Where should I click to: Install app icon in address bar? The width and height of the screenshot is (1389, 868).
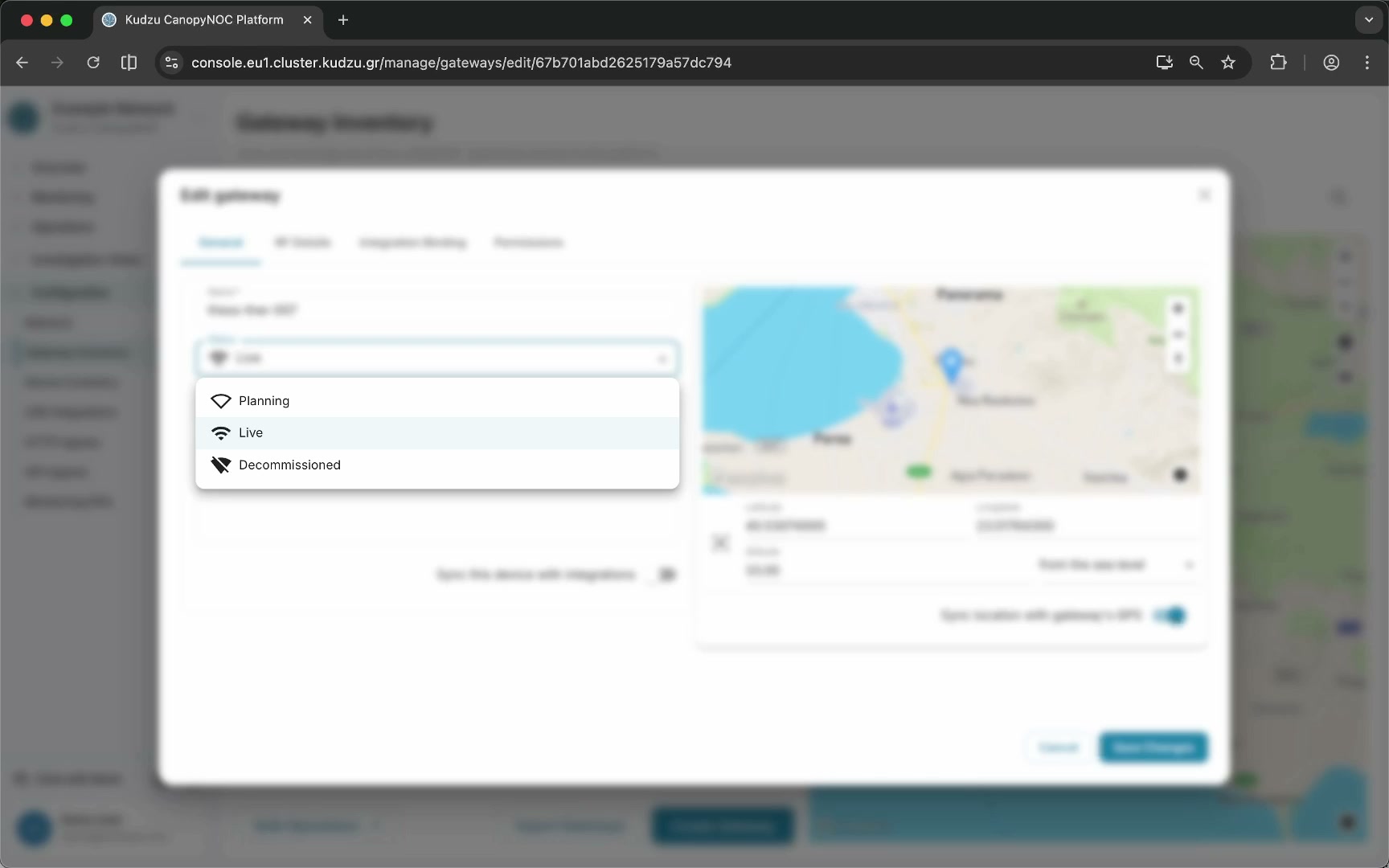click(1164, 63)
